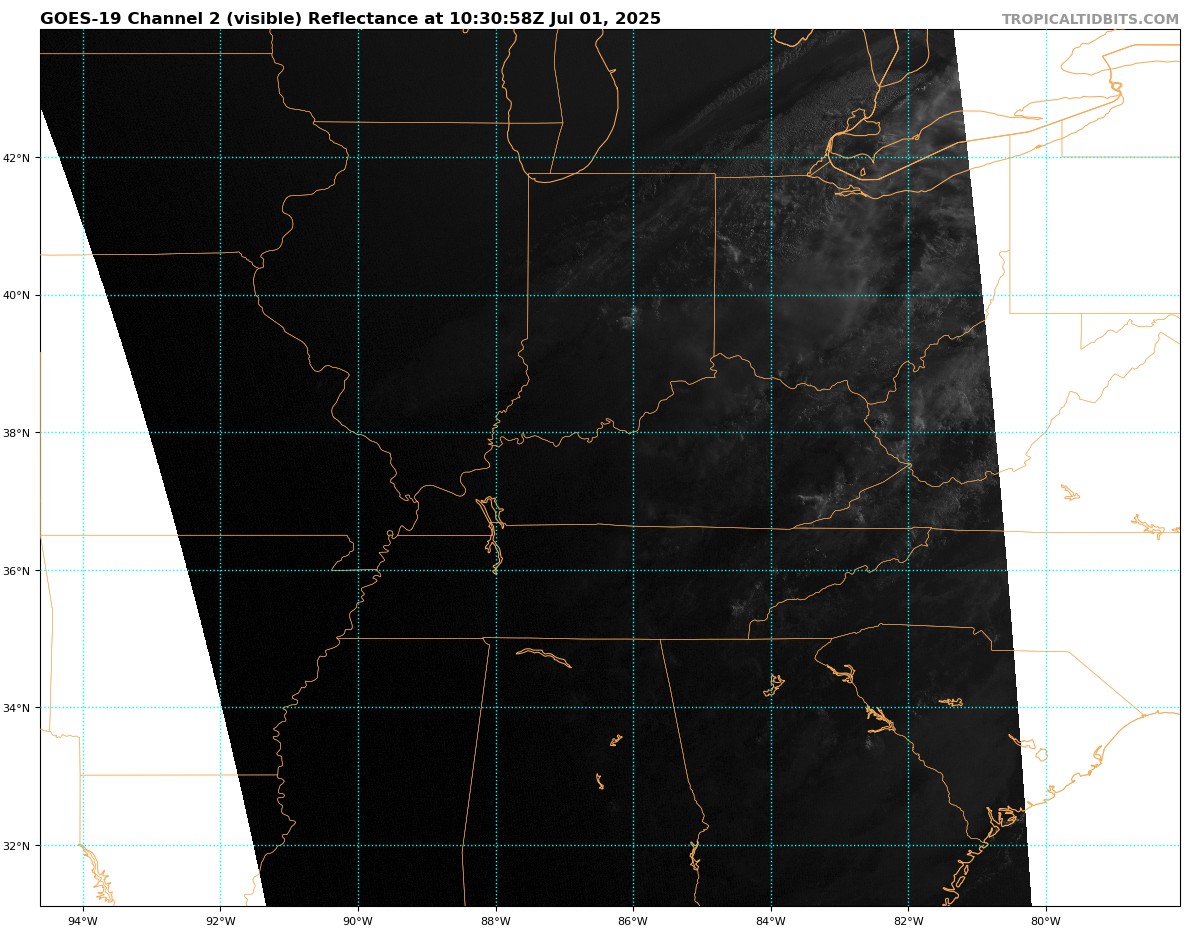Select the 40°N latitude axis label
This screenshot has width=1200, height=929.
coord(17,296)
